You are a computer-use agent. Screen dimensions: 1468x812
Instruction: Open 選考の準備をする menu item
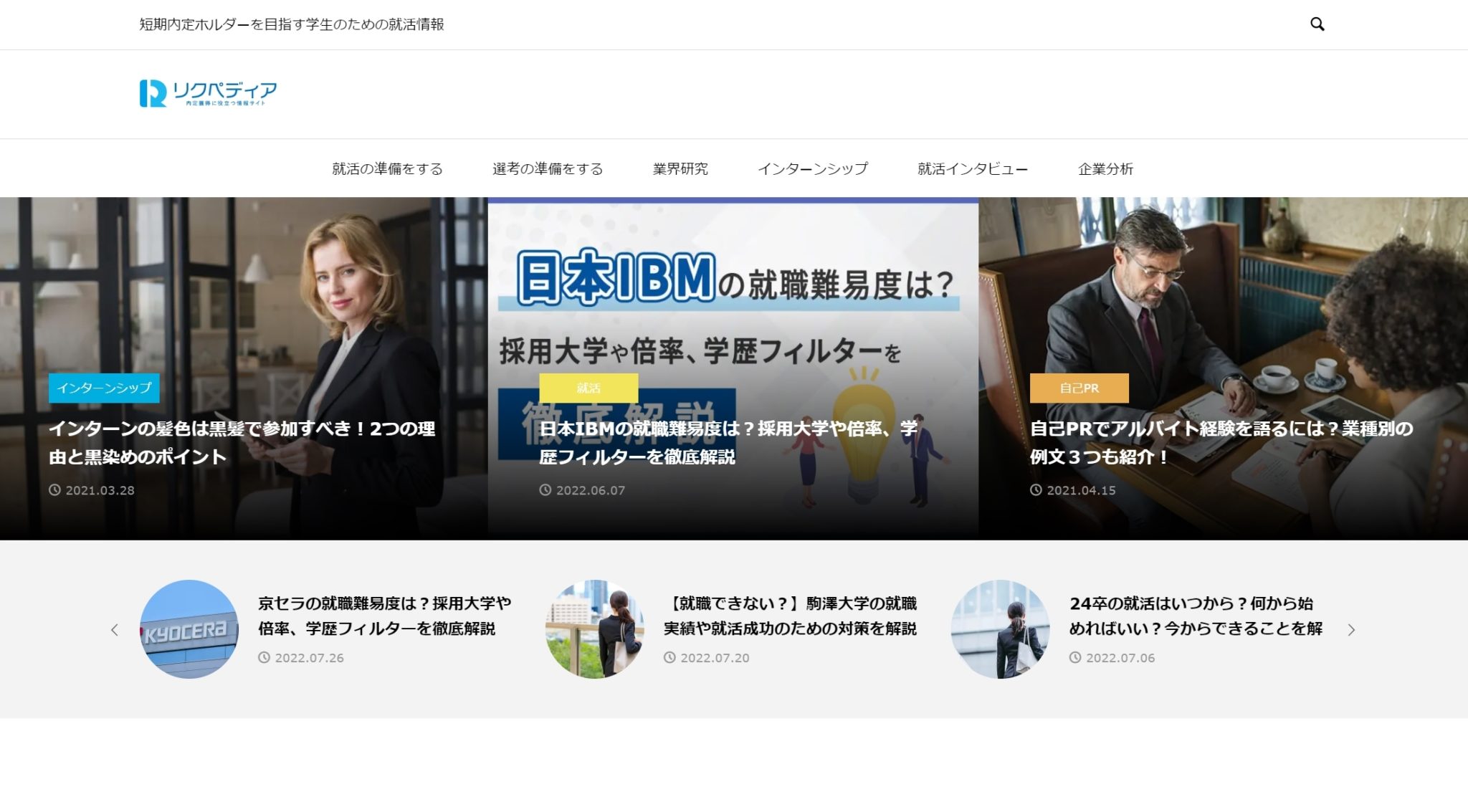pos(548,169)
